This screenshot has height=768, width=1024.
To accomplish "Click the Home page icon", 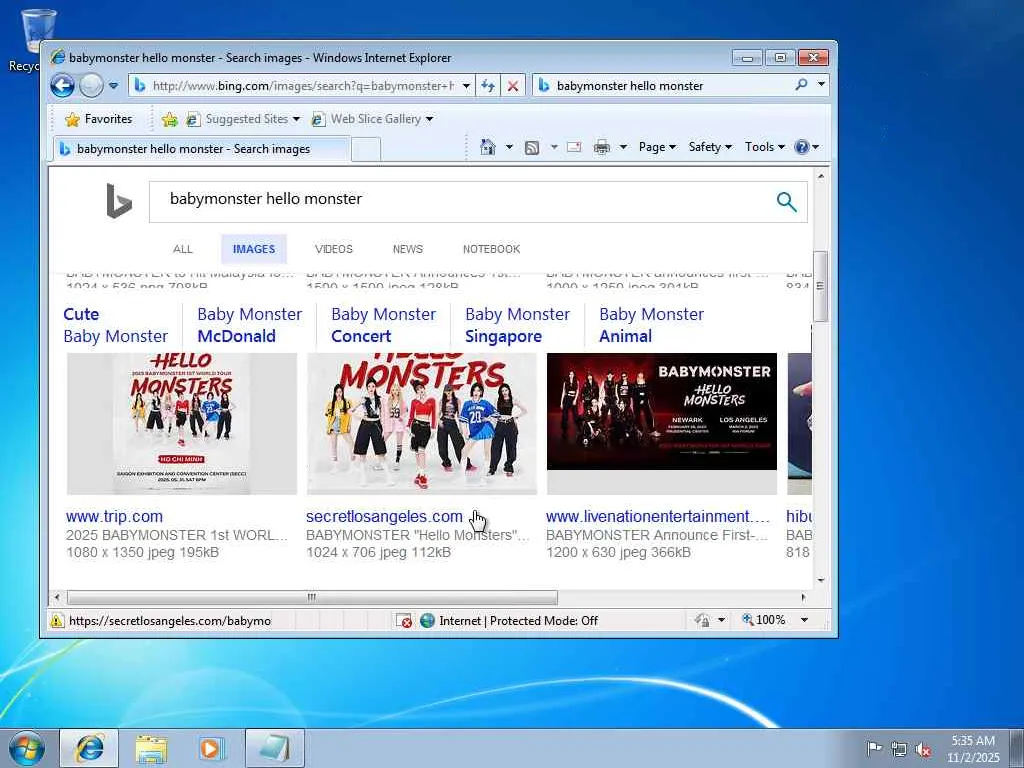I will click(488, 147).
